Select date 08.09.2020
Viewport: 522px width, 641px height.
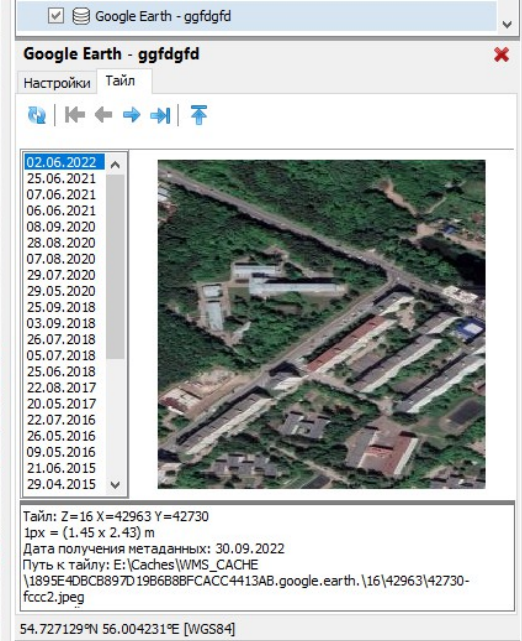click(61, 226)
